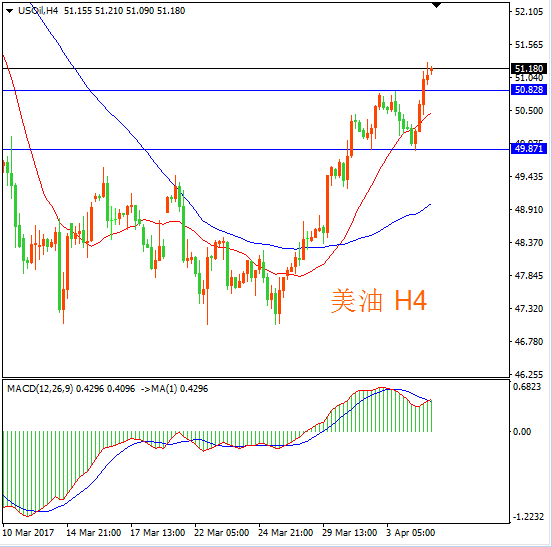Select the horizontal line at 50.828

click(256, 90)
